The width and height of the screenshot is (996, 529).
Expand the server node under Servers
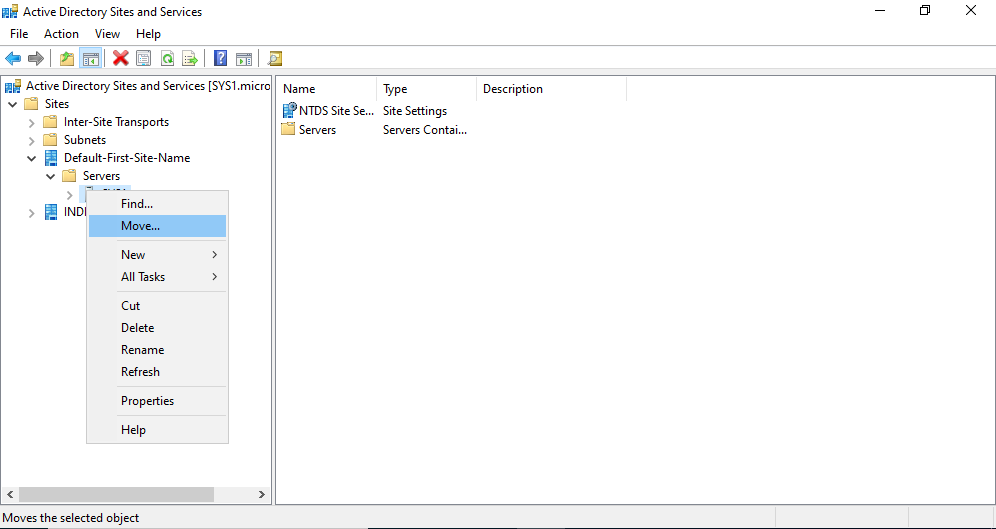point(70,195)
